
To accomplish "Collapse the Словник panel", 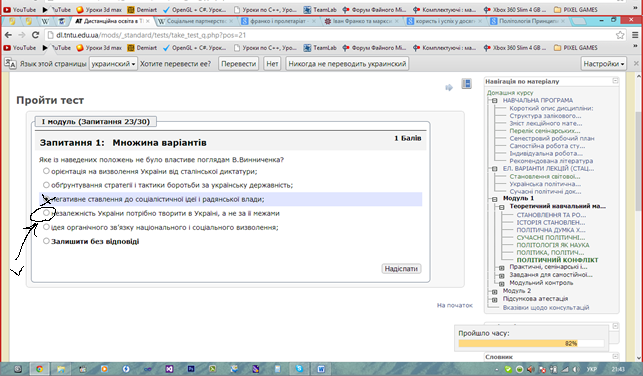I will pos(615,357).
